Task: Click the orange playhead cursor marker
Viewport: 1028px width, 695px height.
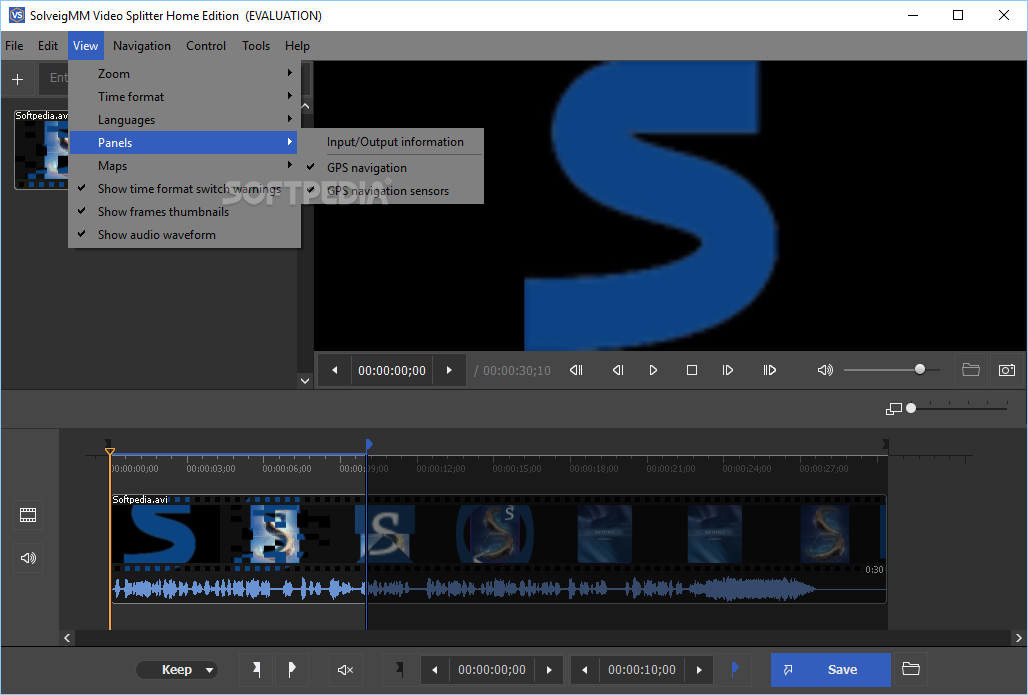Action: click(x=109, y=452)
